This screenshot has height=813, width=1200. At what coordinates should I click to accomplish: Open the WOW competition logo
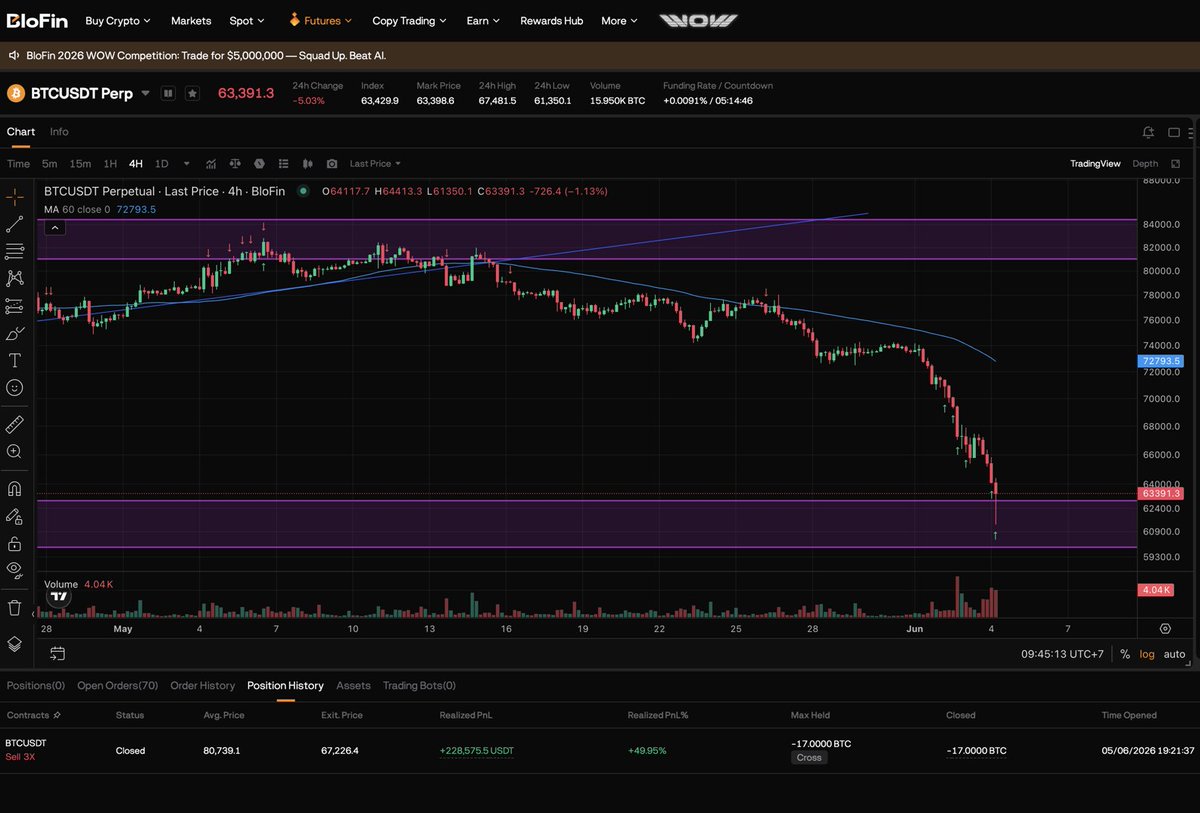click(x=698, y=20)
